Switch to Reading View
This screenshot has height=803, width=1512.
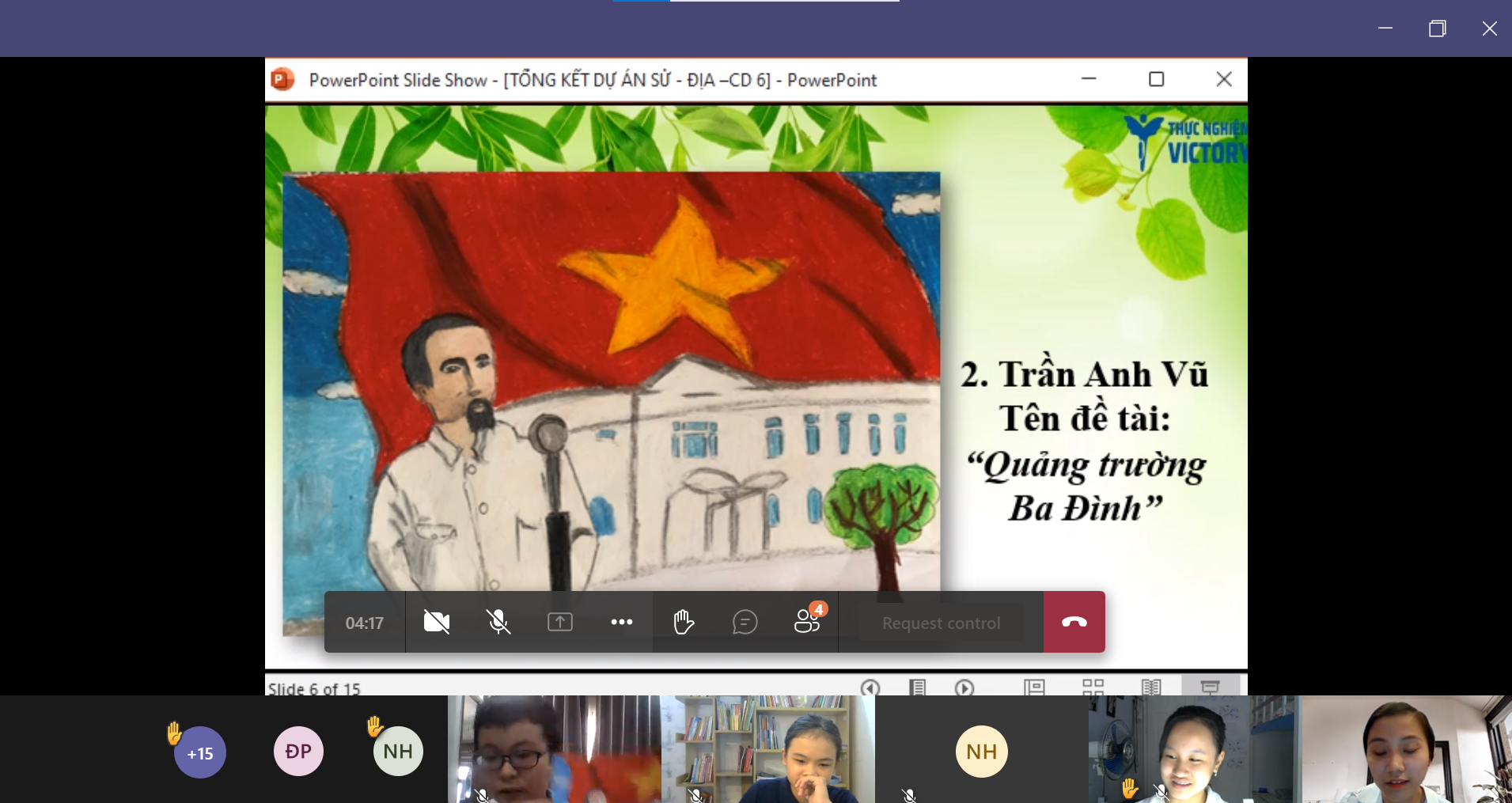(1151, 687)
